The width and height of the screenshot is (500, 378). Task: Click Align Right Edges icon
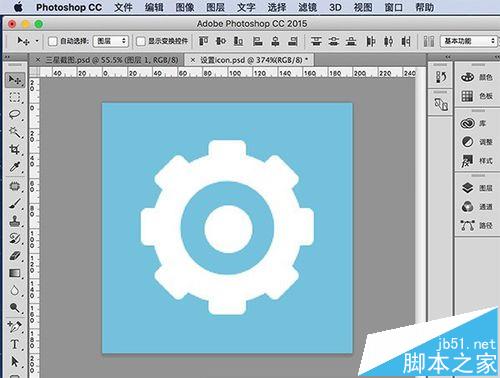(x=293, y=41)
